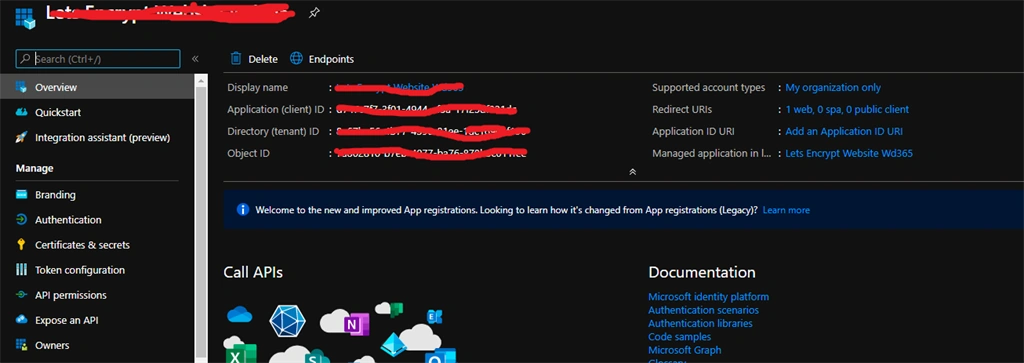Click the info icon in the welcome banner
The image size is (1024, 363).
[242, 210]
